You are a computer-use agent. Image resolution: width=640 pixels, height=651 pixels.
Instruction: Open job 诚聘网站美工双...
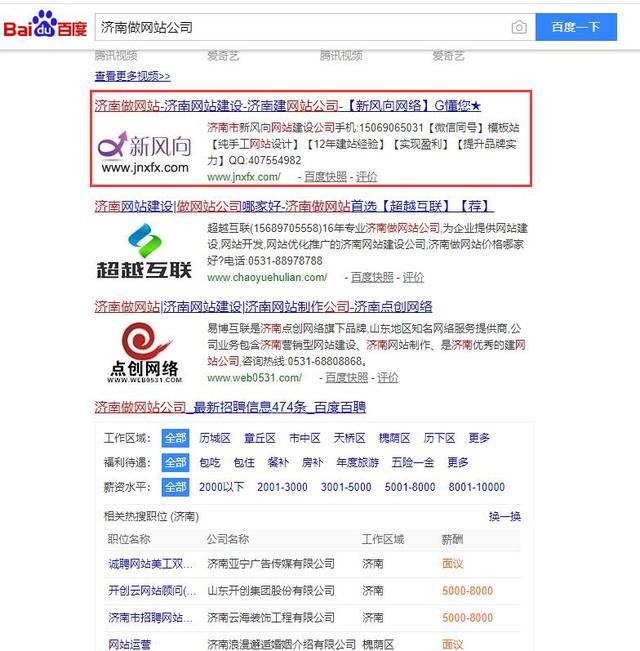150,564
